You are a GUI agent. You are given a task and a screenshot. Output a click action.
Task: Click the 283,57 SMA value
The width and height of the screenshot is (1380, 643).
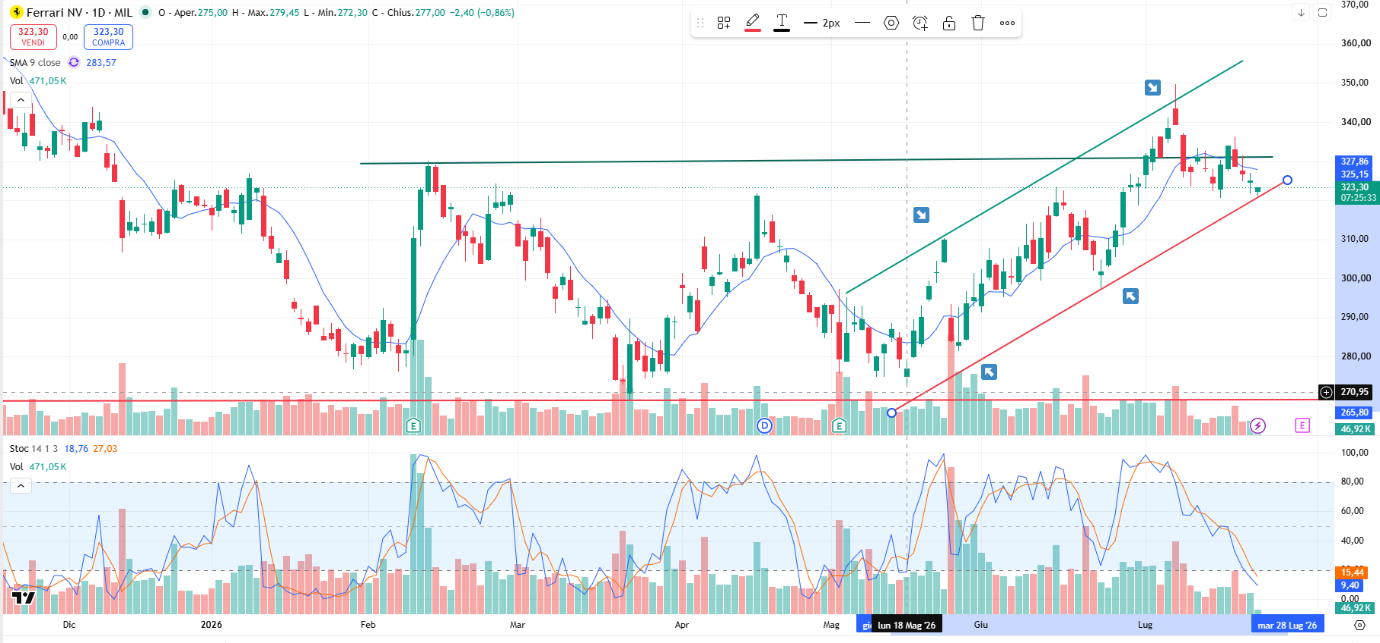click(101, 62)
